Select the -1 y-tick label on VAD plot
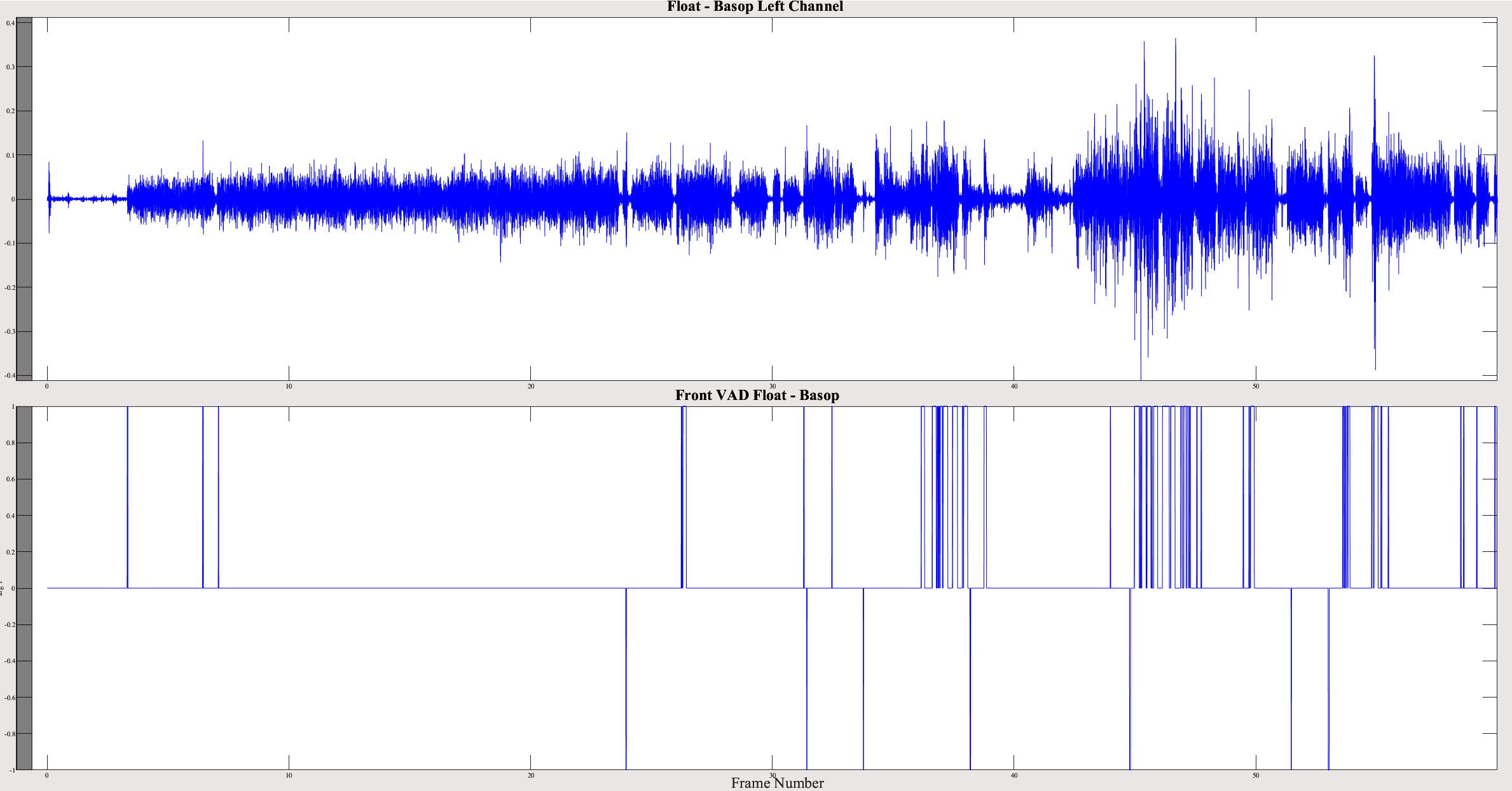This screenshot has height=791, width=1512. pyautogui.click(x=11, y=770)
